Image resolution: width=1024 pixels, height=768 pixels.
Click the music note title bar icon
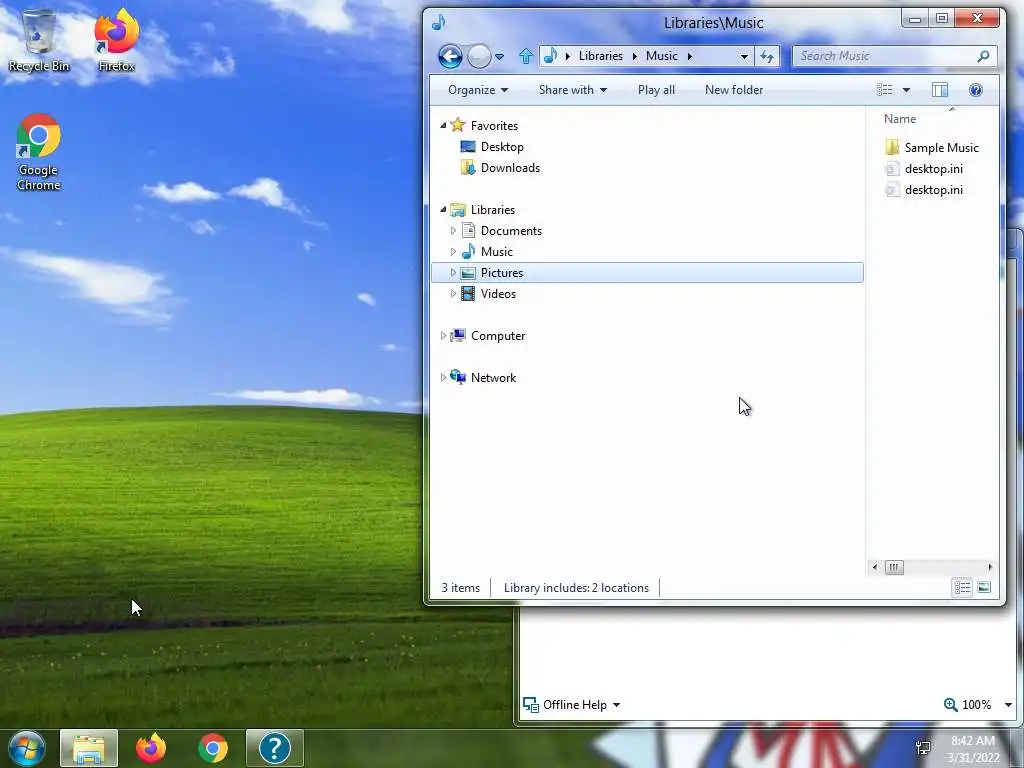click(x=438, y=23)
